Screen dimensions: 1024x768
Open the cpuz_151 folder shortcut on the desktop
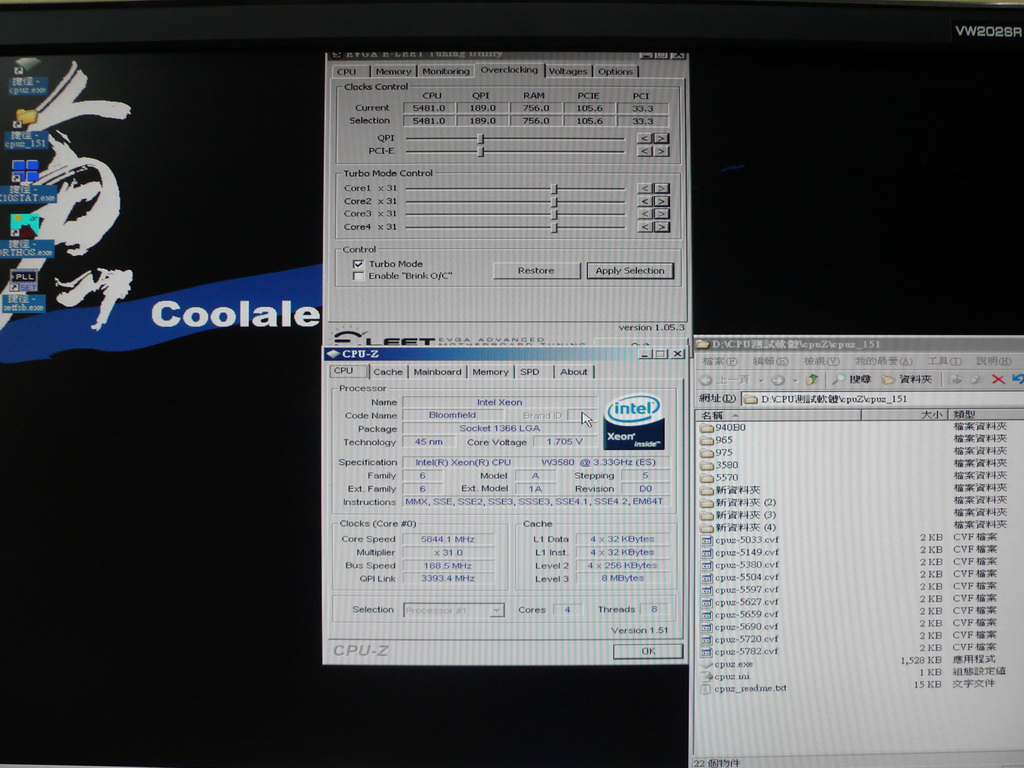[26, 131]
